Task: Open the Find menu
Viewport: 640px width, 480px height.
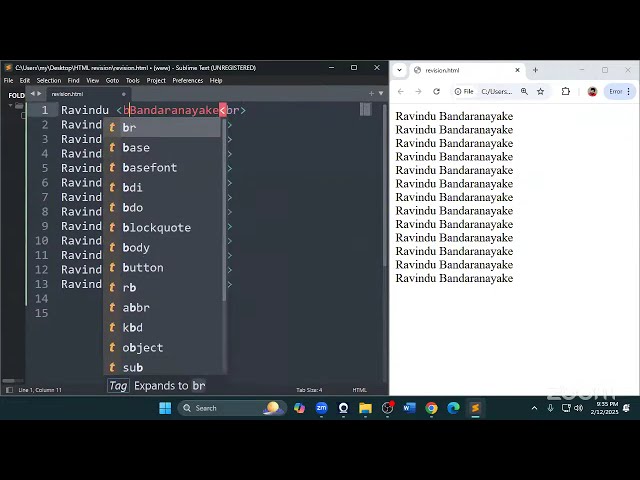Action: click(x=73, y=80)
